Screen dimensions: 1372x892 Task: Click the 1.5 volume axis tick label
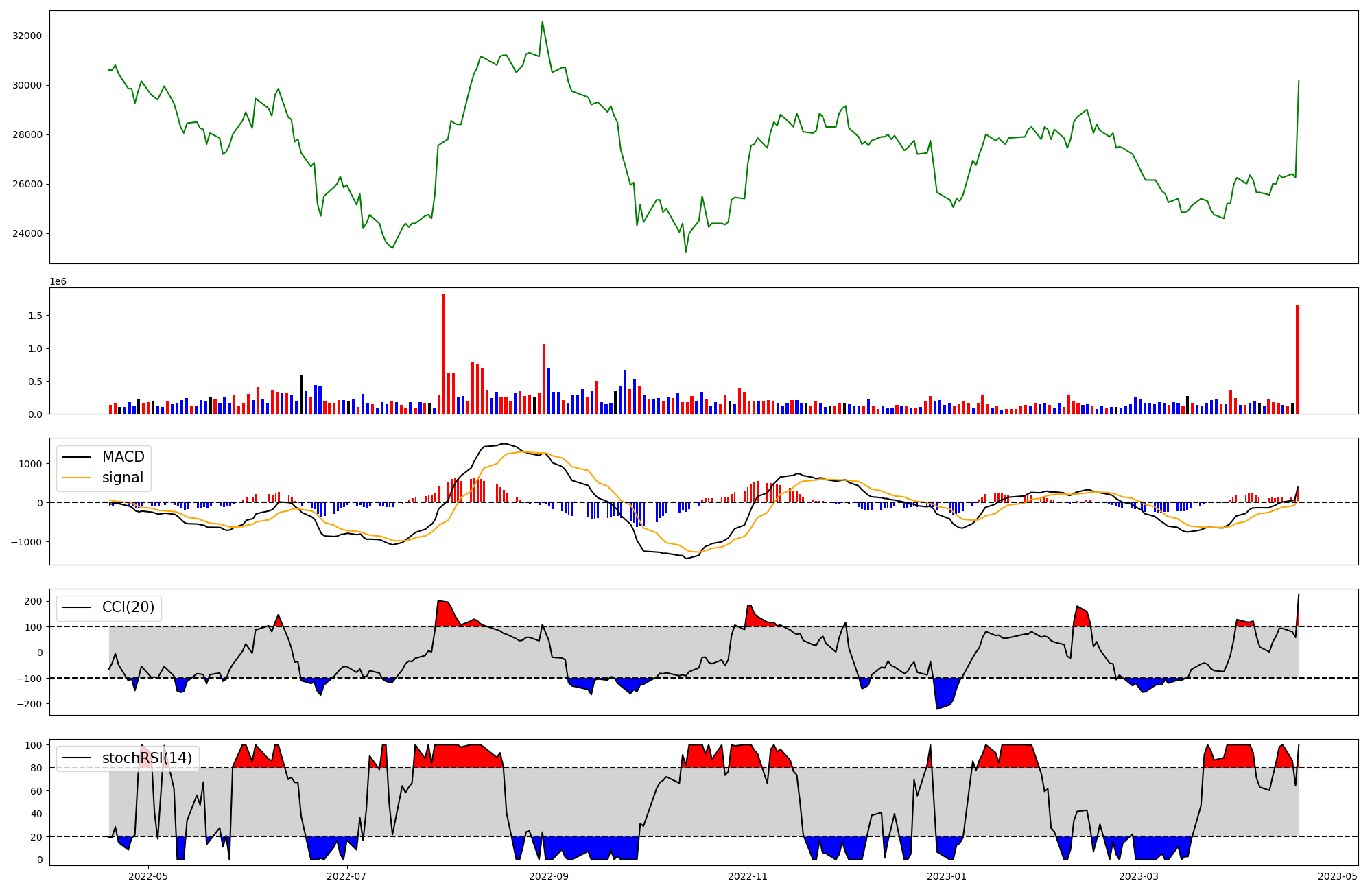[x=36, y=316]
